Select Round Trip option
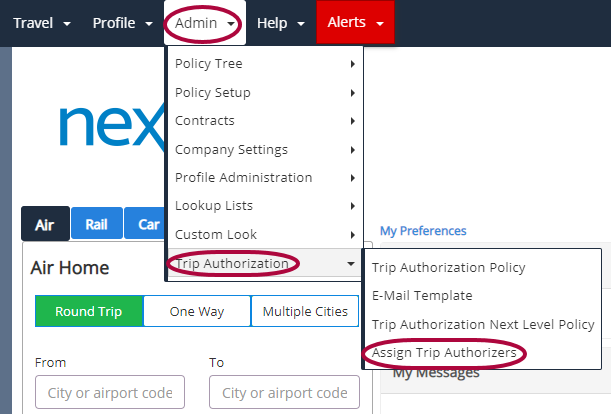611x414 pixels. pos(89,311)
